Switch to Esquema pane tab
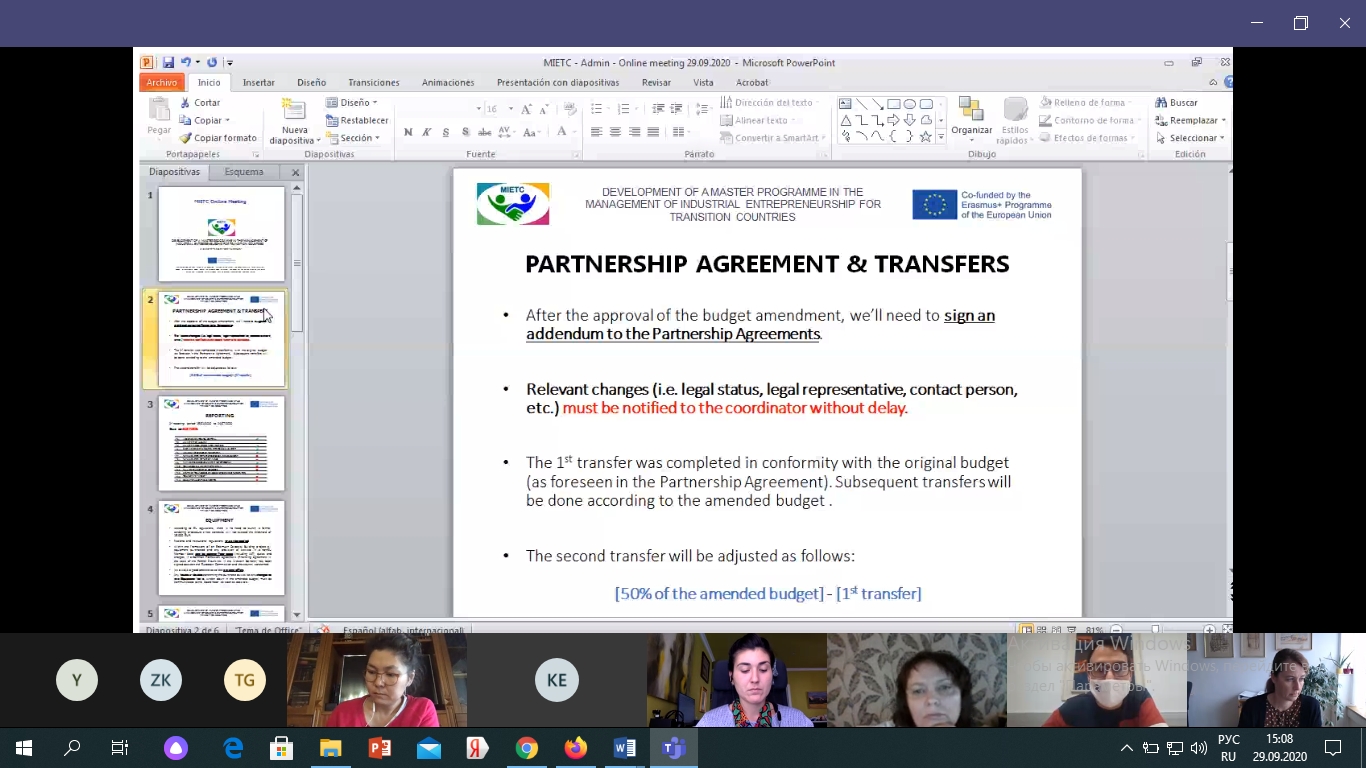This screenshot has width=1366, height=768. click(x=244, y=172)
